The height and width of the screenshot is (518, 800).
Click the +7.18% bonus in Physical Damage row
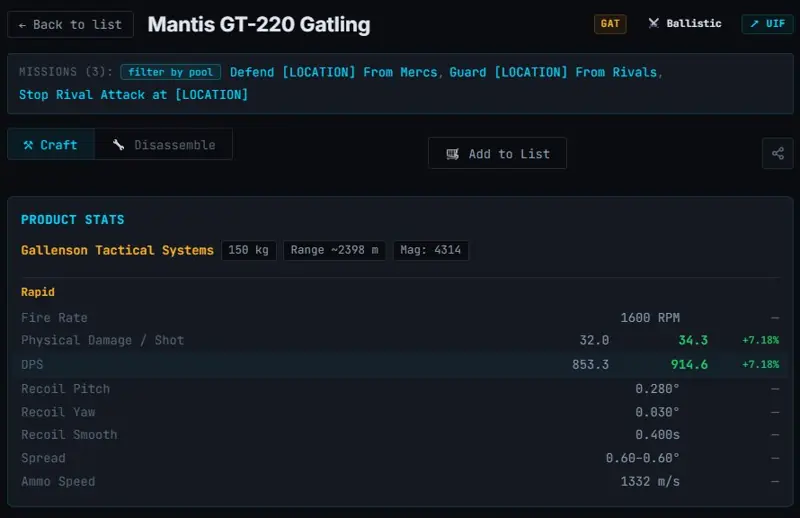(761, 340)
